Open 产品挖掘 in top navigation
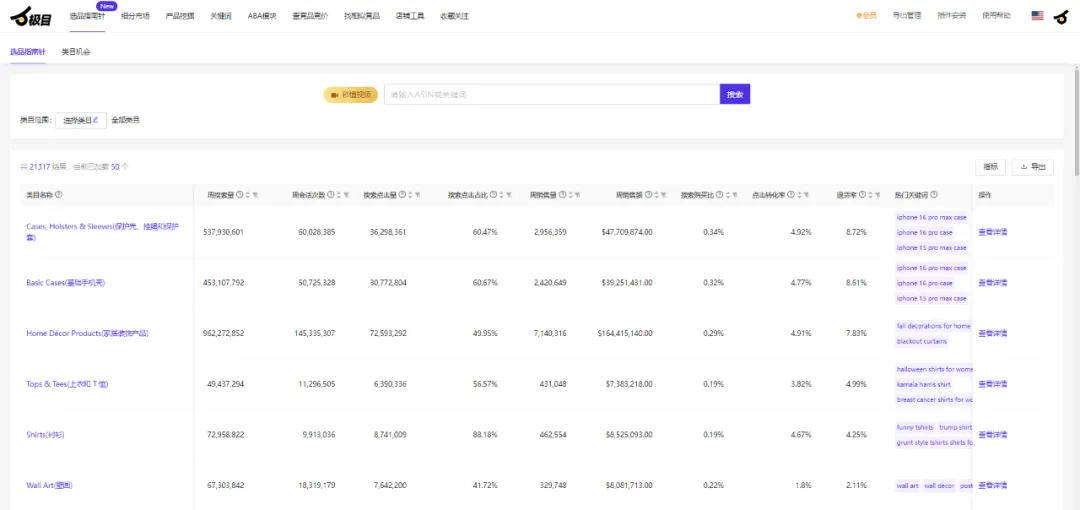 [180, 16]
